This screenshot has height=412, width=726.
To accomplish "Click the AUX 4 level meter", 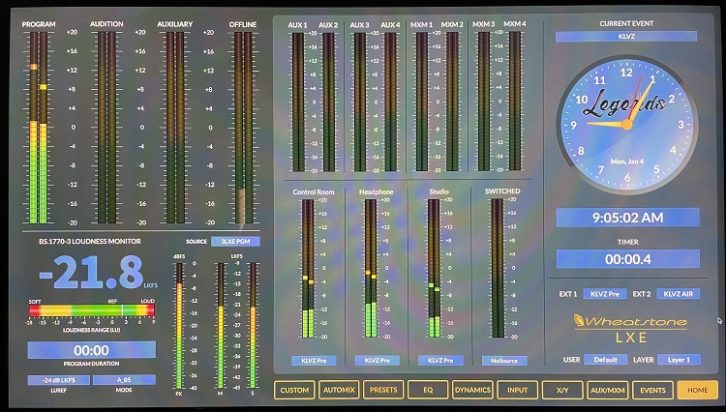I will click(x=391, y=102).
